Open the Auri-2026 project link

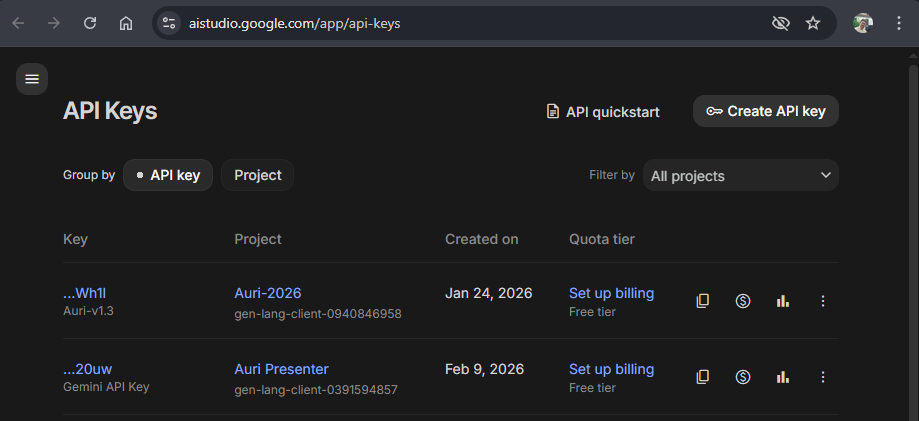268,293
